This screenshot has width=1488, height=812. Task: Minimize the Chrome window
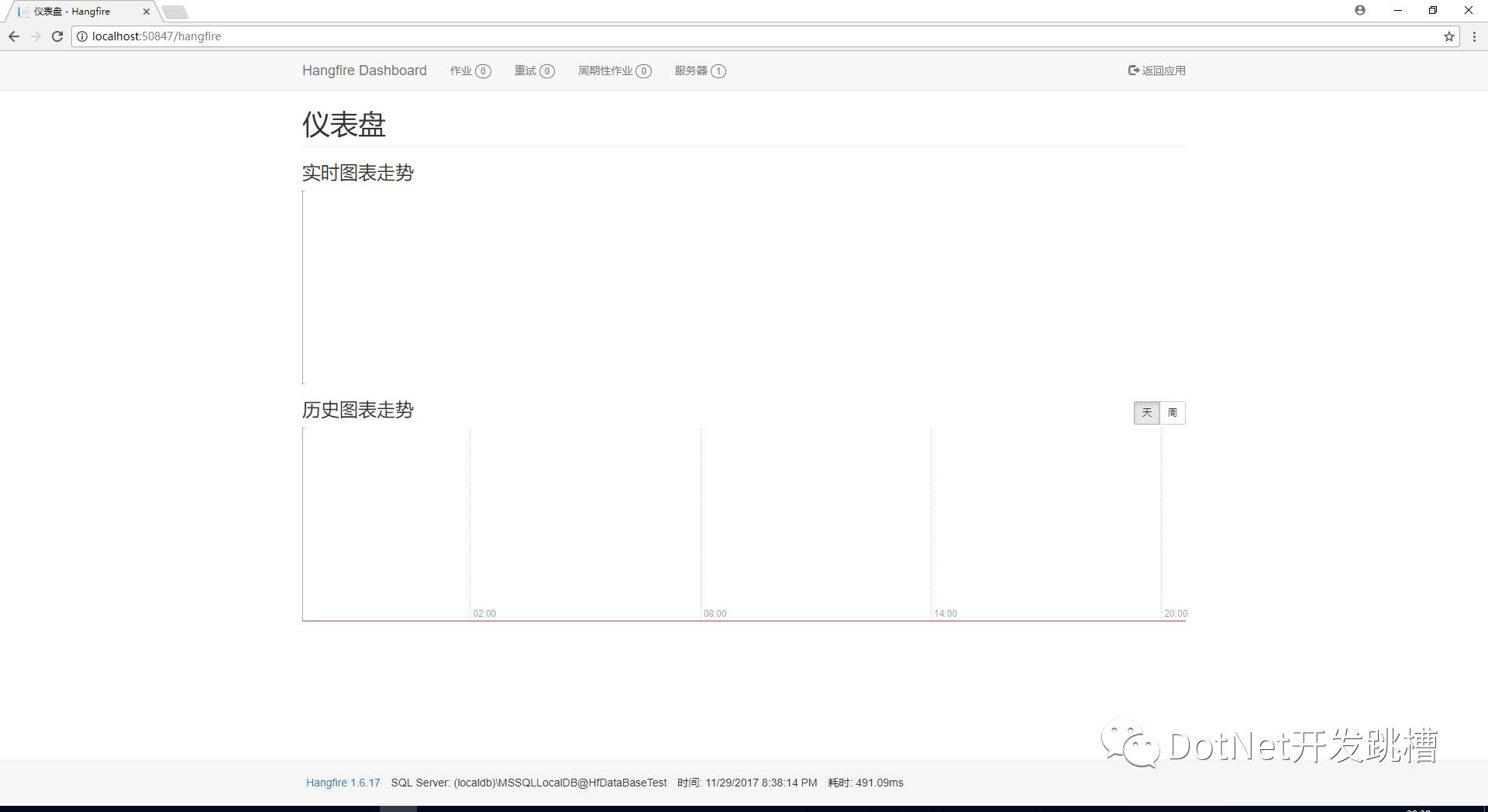pyautogui.click(x=1398, y=10)
